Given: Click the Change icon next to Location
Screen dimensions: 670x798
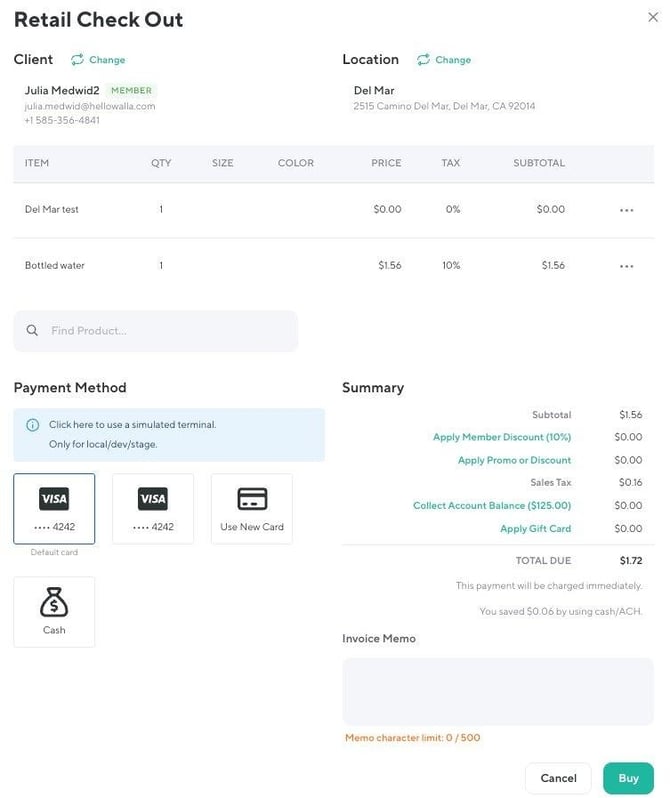Looking at the screenshot, I should [423, 60].
